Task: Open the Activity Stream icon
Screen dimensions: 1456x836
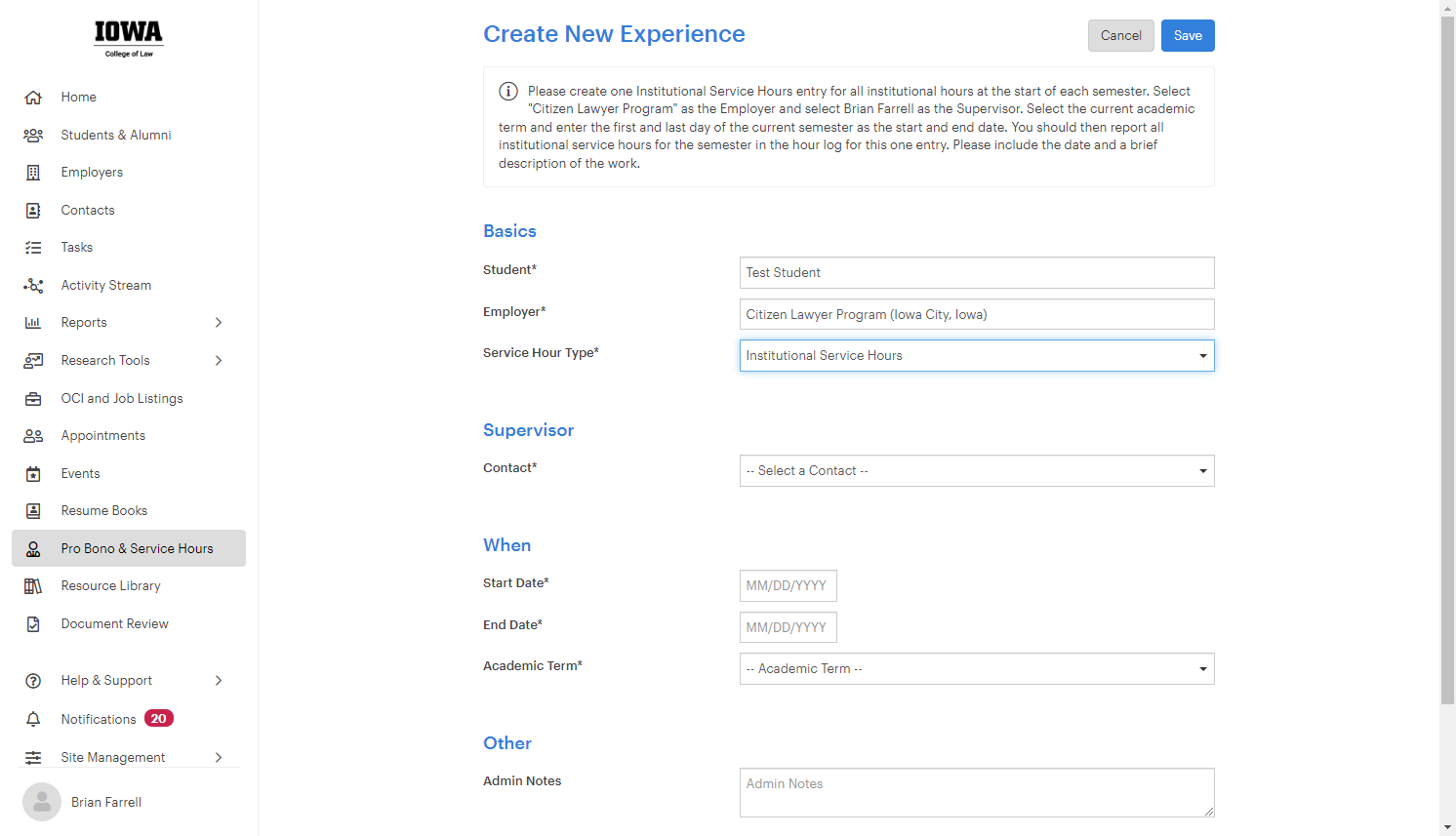Action: pos(33,286)
